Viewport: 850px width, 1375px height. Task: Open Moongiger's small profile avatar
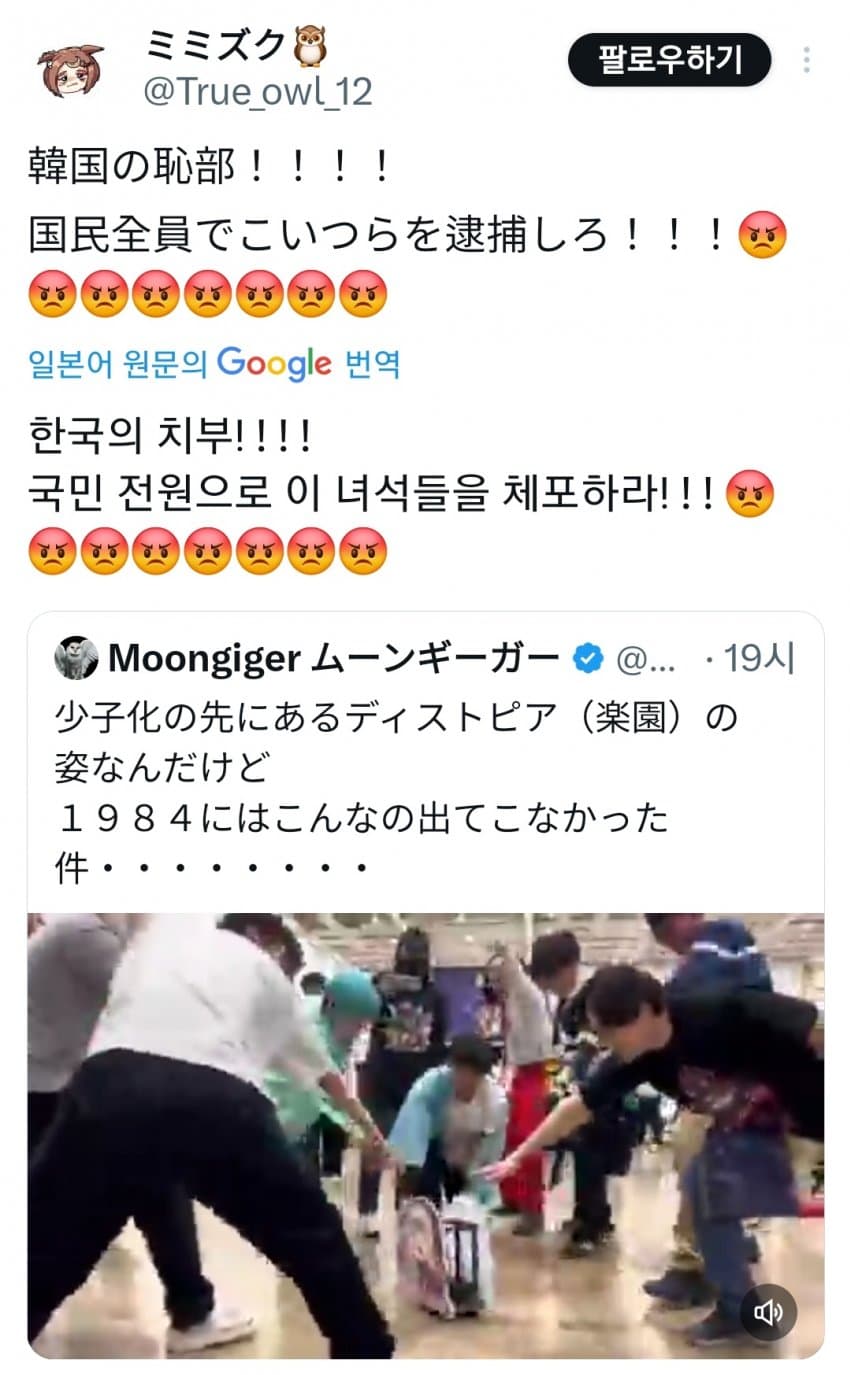click(x=76, y=657)
